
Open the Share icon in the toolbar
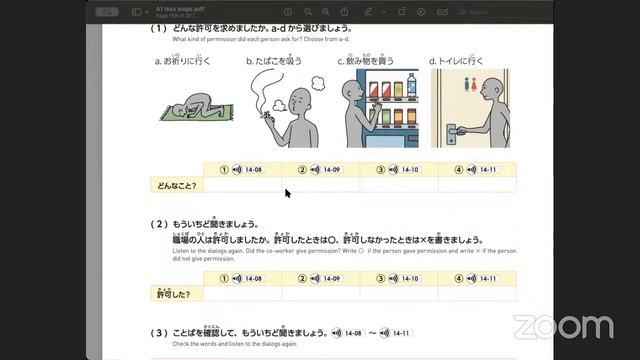[x=344, y=12]
